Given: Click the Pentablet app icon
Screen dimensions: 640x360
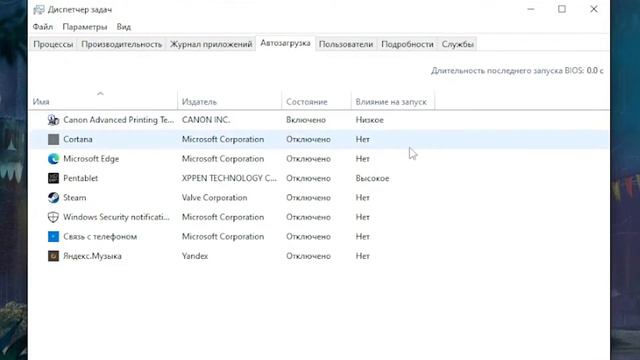Looking at the screenshot, I should point(53,178).
